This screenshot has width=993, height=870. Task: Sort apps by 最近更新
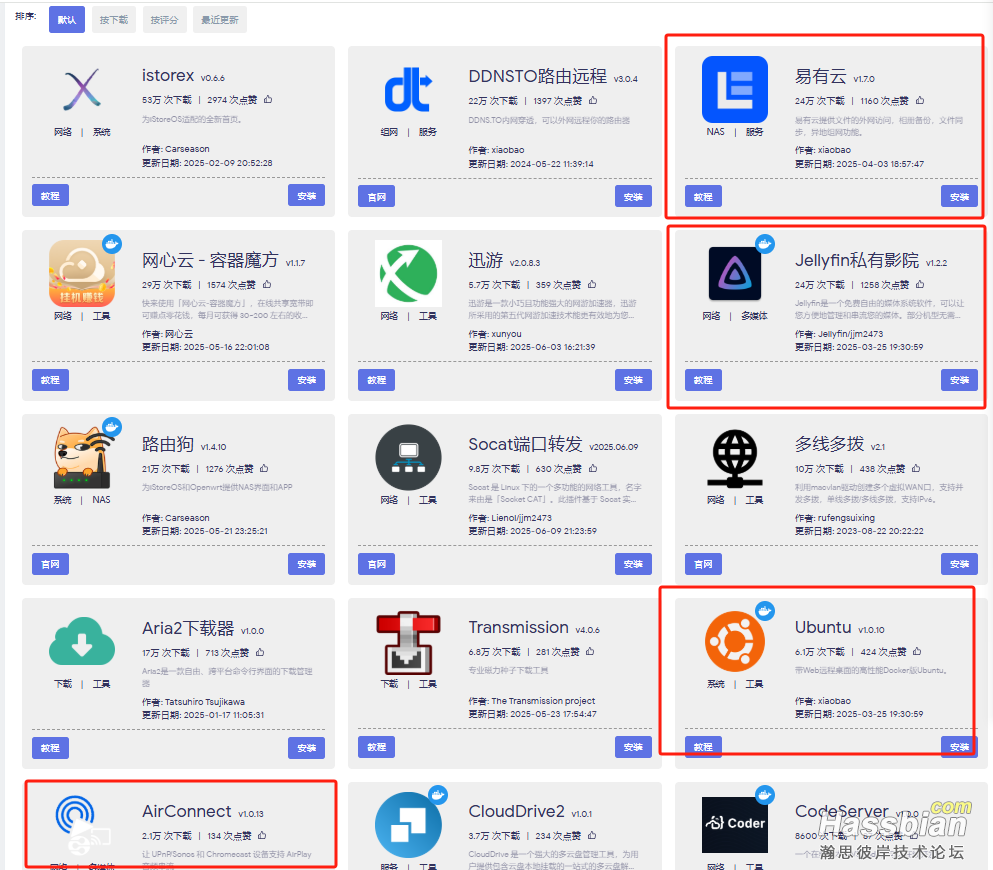pos(220,20)
